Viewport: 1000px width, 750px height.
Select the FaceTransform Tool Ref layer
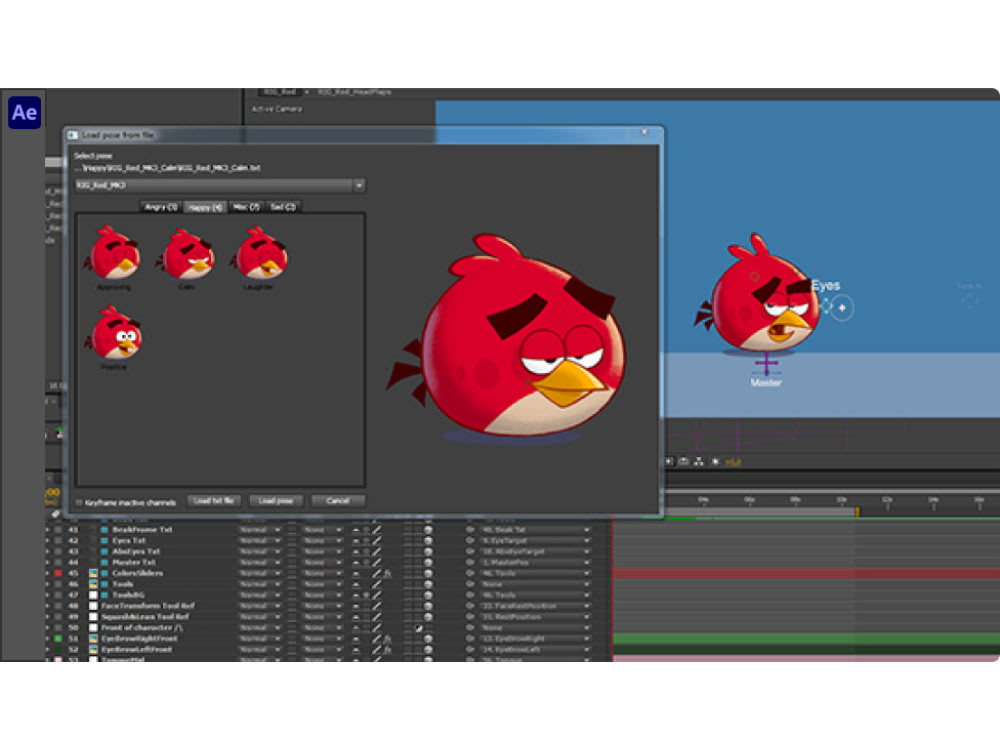[147, 606]
